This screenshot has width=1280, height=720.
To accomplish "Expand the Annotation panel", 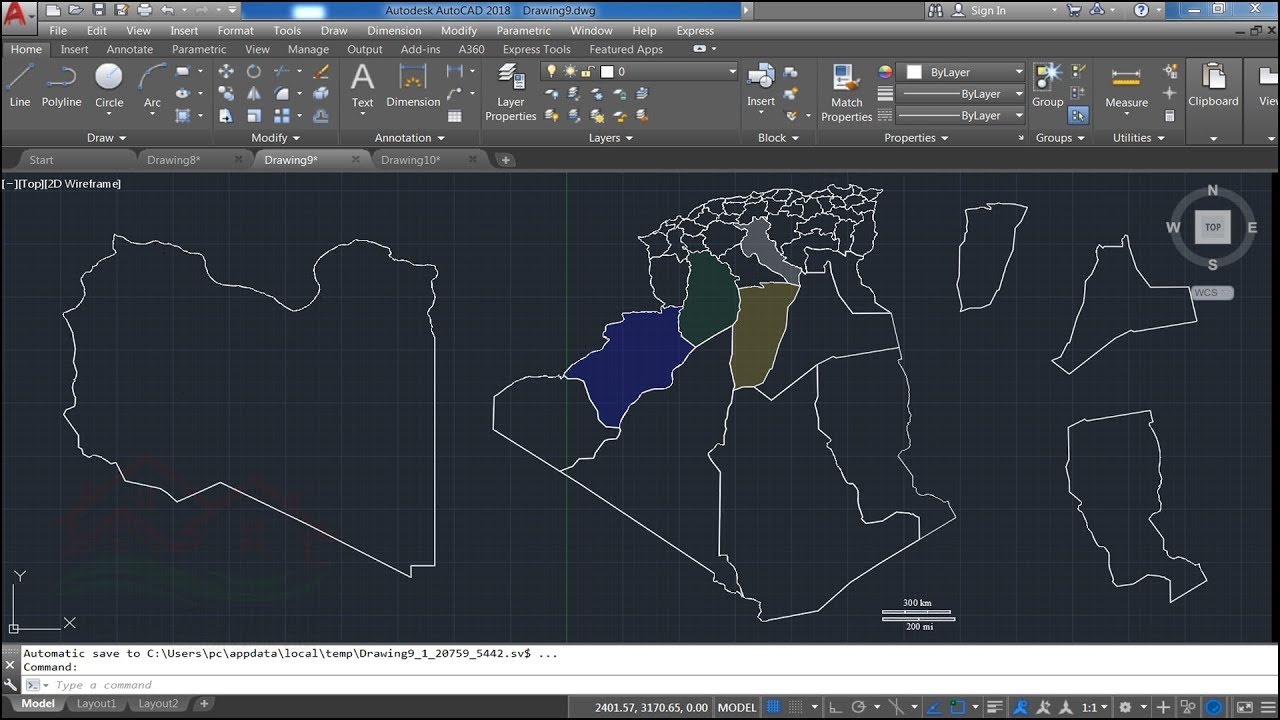I will pos(409,138).
